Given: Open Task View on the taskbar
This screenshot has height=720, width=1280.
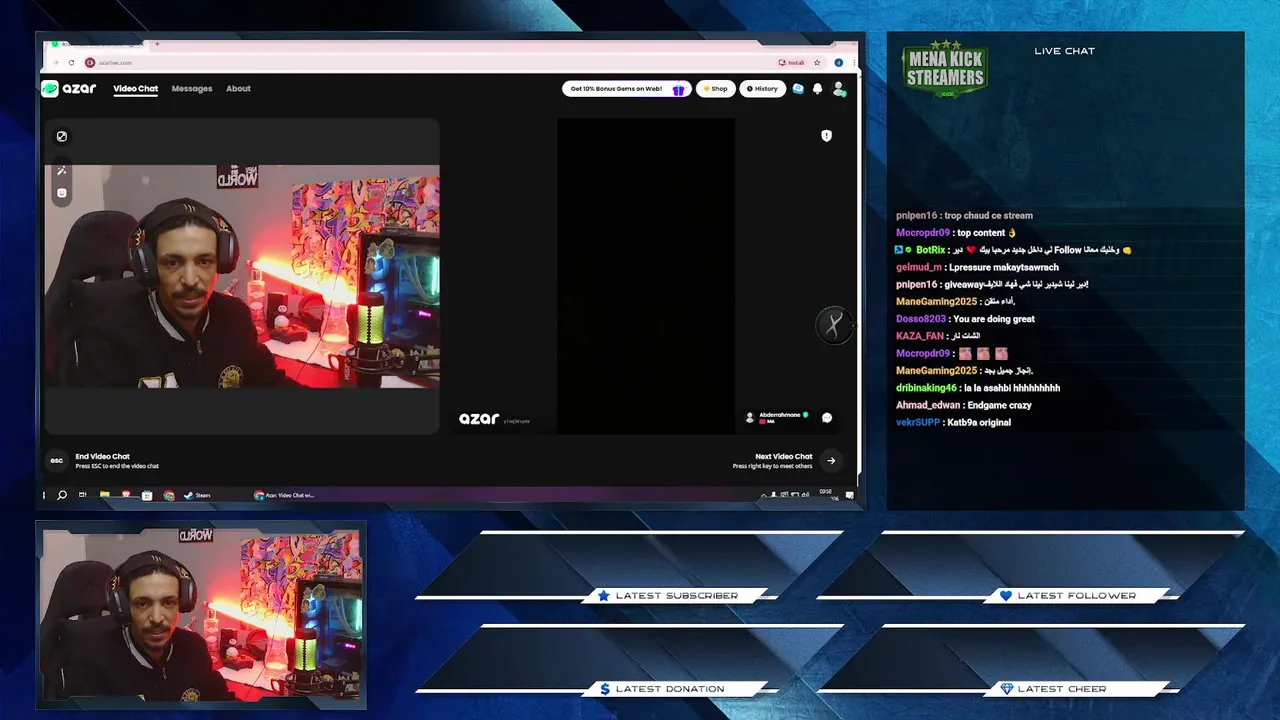Looking at the screenshot, I should 83,495.
